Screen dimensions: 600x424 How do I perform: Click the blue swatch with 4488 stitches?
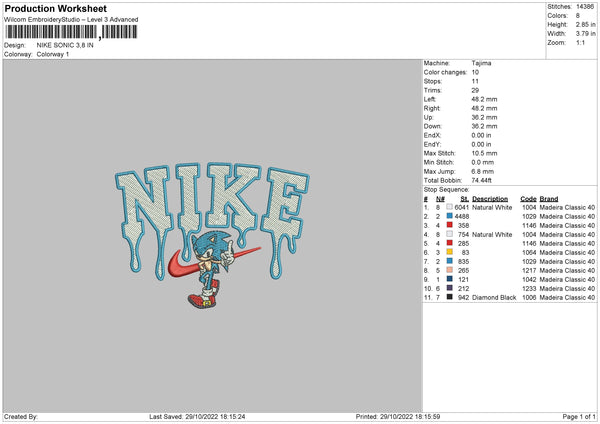[449, 216]
